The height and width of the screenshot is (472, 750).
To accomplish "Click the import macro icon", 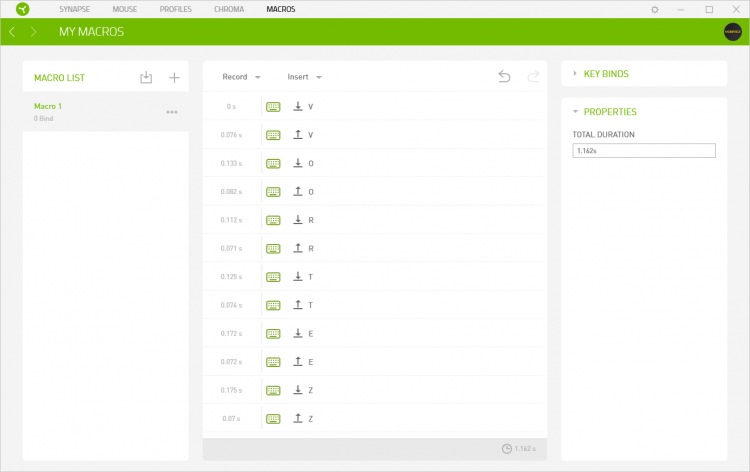I will (146, 77).
